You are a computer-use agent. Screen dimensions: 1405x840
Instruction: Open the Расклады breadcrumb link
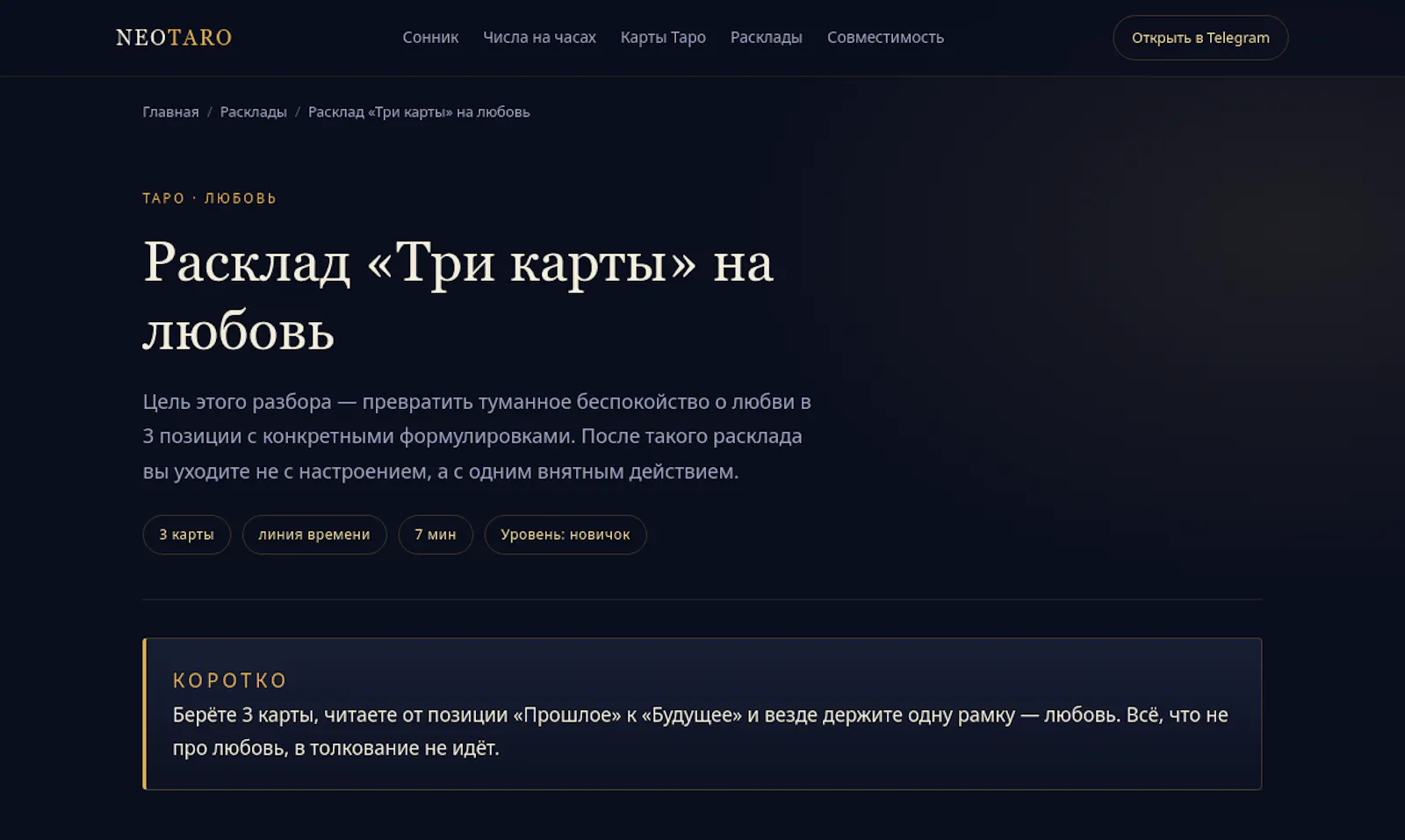pos(253,112)
